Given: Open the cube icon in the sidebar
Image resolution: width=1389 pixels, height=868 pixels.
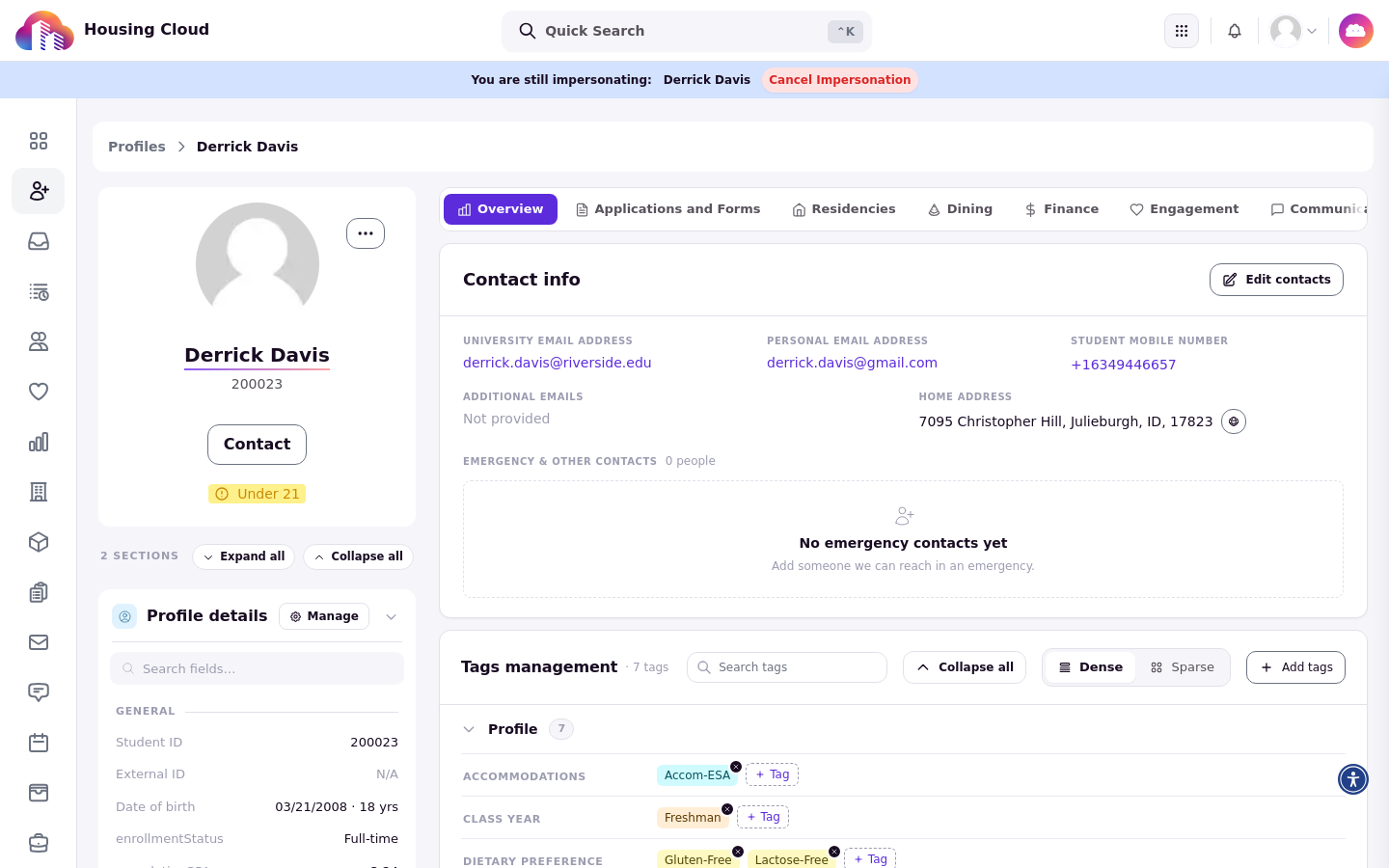Looking at the screenshot, I should 39,542.
